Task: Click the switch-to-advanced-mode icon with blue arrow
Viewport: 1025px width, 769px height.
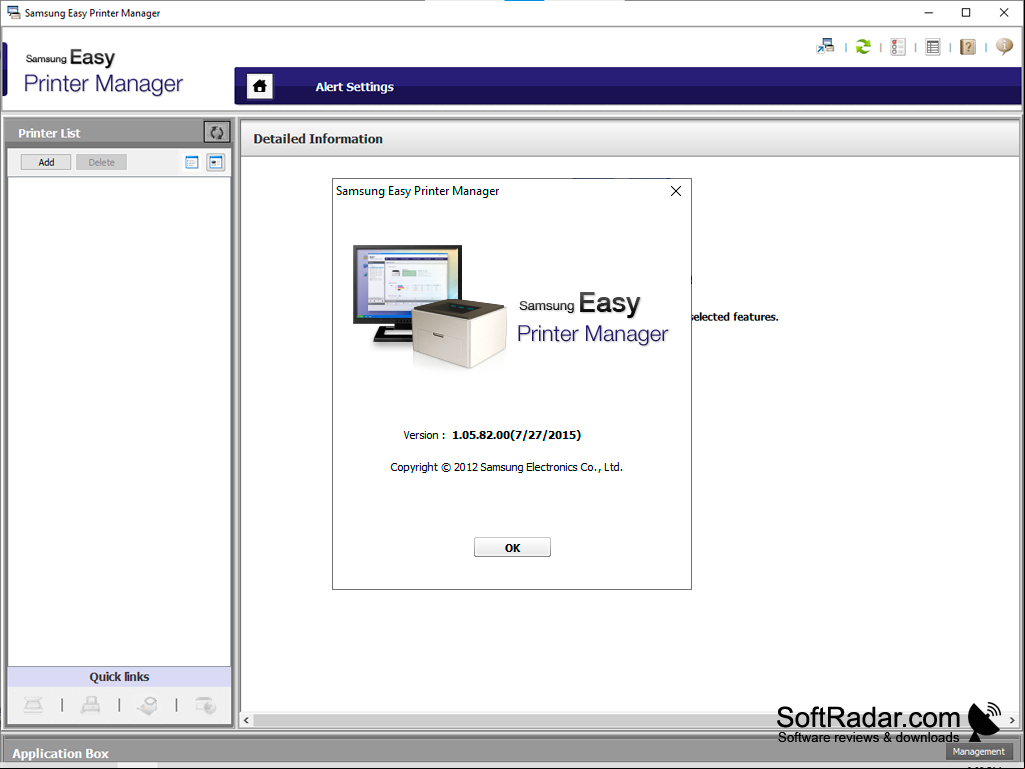Action: [x=826, y=46]
